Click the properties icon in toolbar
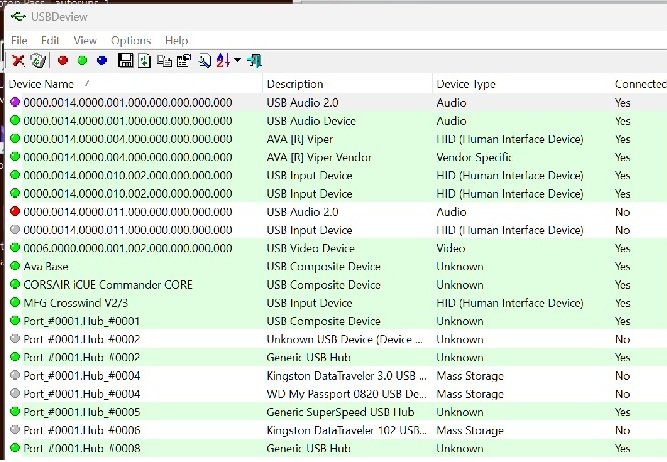This screenshot has width=667, height=462. [x=183, y=61]
